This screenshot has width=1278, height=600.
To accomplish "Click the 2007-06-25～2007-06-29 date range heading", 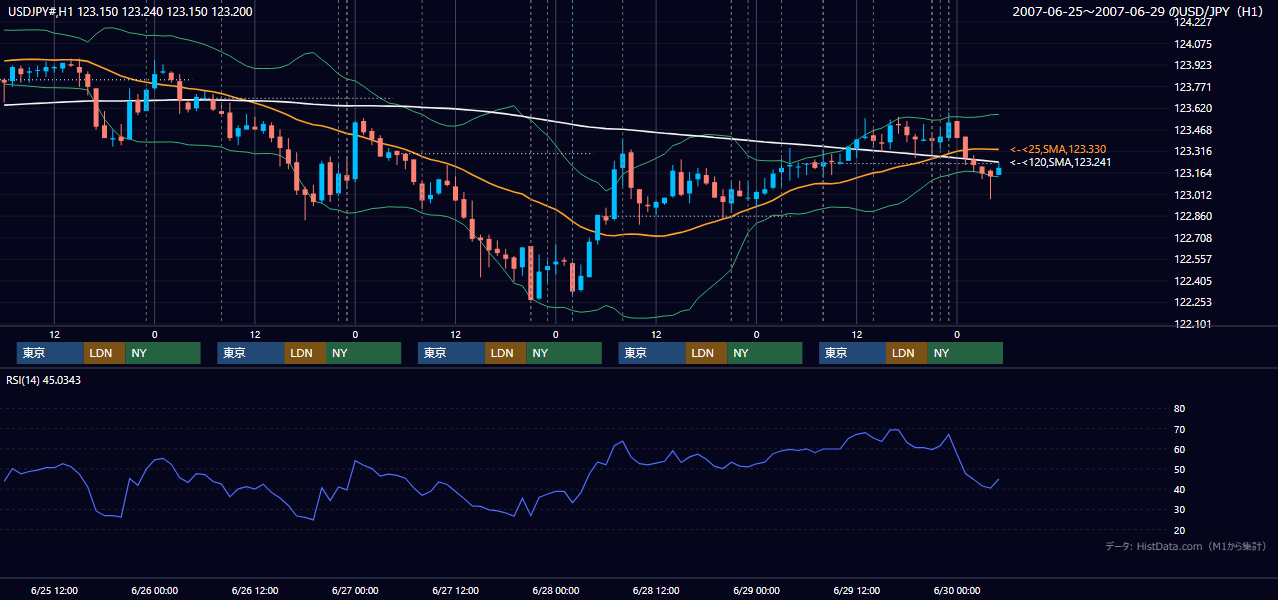I will (1139, 11).
